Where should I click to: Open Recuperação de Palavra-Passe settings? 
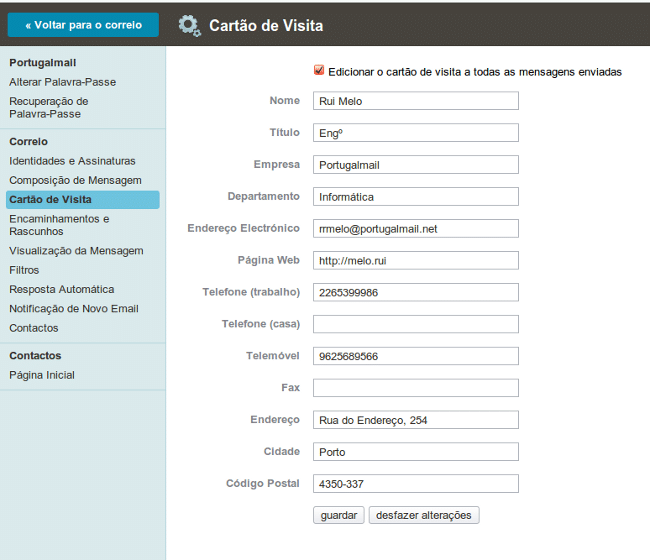click(49, 107)
